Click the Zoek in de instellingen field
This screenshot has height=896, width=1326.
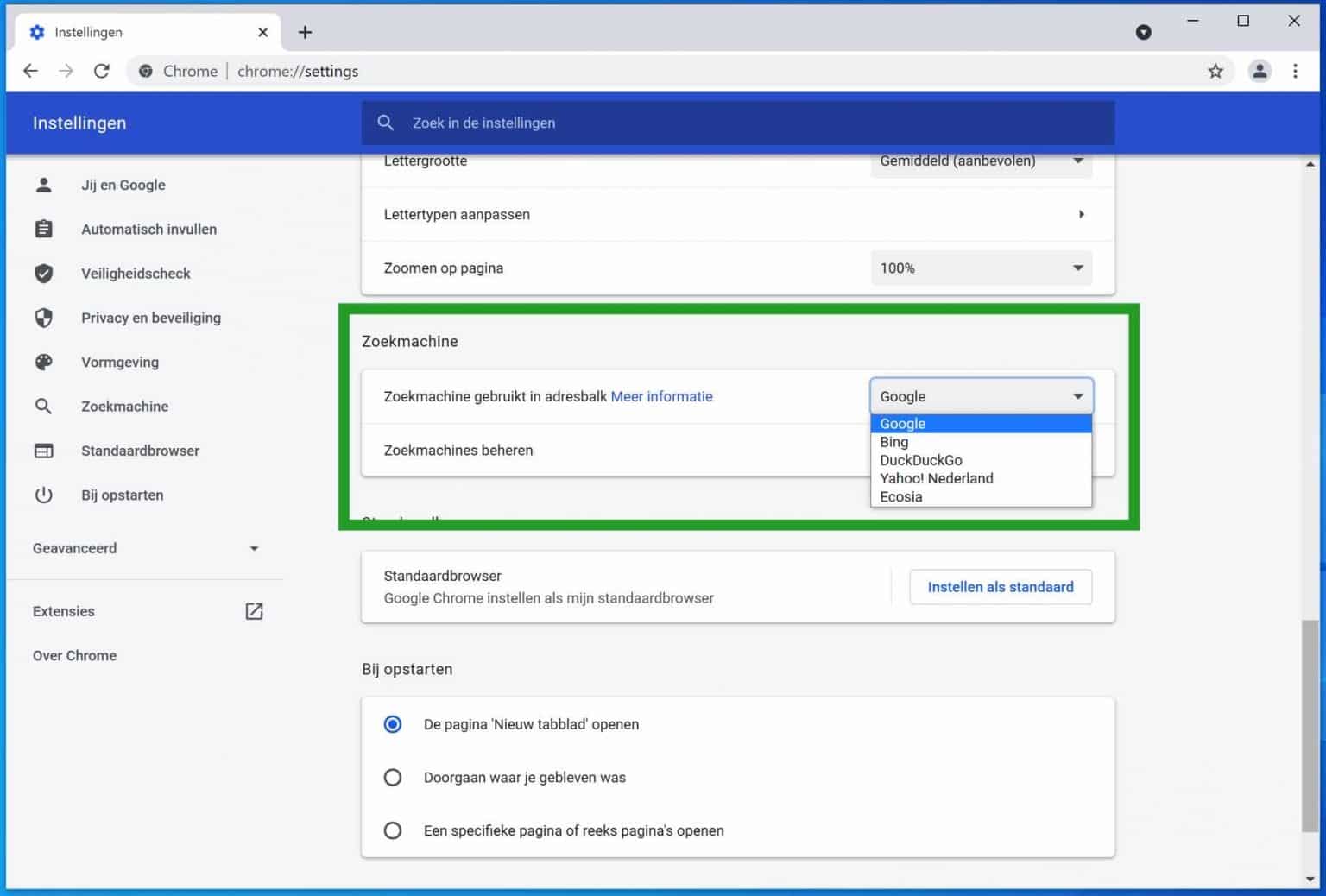(738, 123)
